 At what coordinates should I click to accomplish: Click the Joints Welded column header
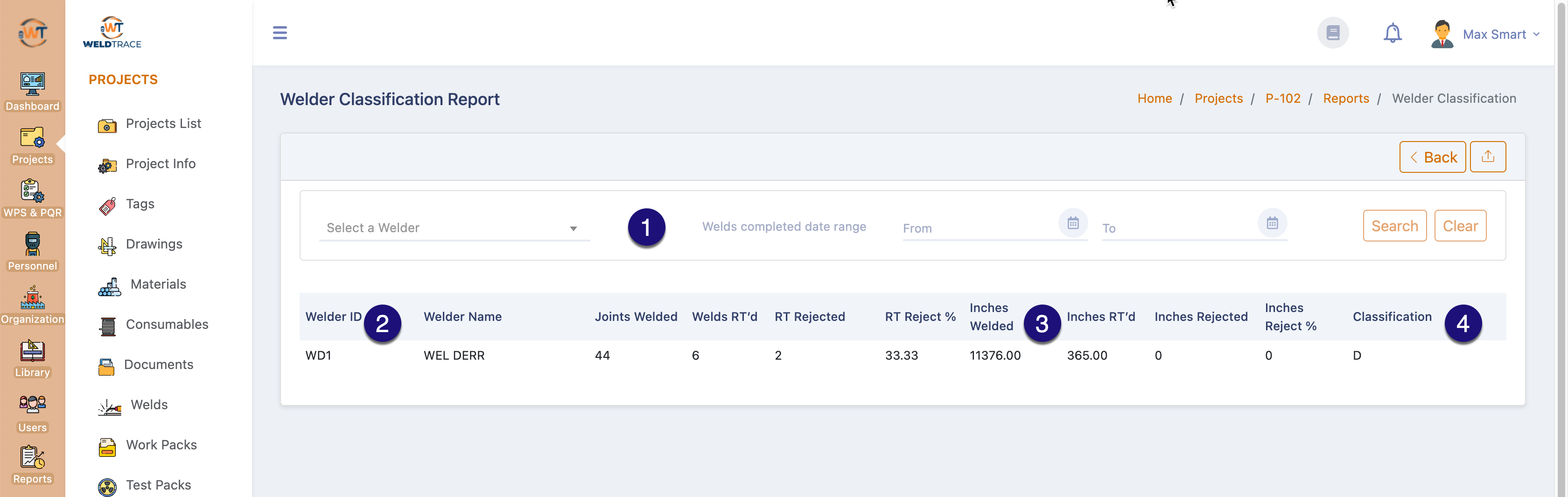(x=636, y=317)
